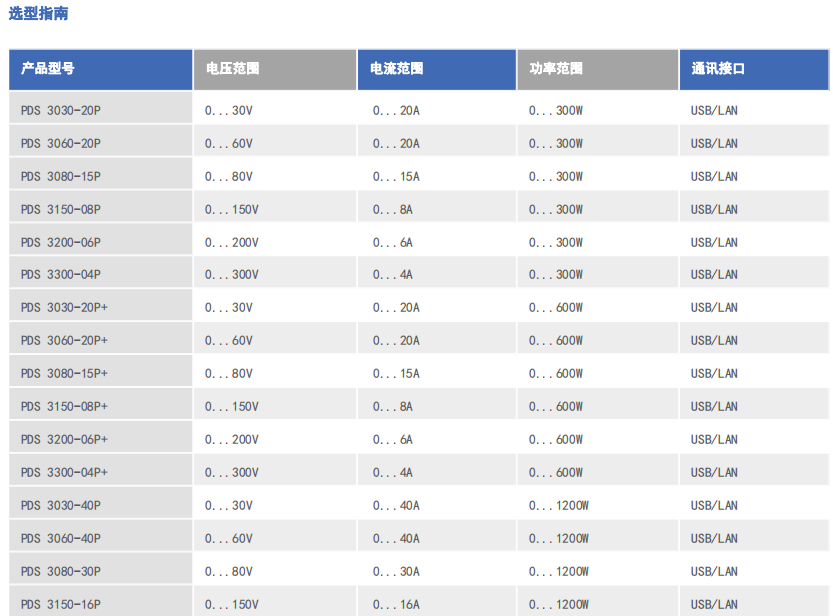Click voltage 0...80V in PDS 3080-15P row
This screenshot has height=616, width=833.
click(229, 176)
